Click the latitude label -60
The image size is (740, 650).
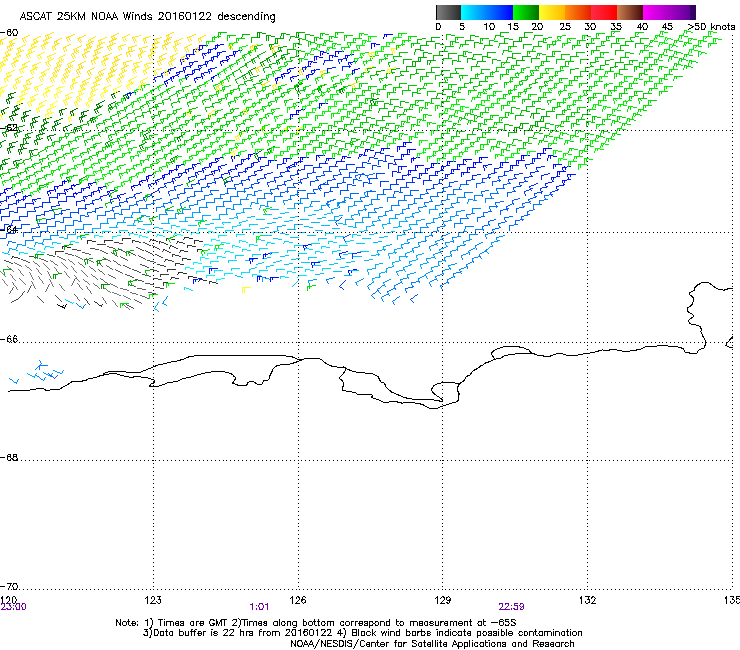point(9,33)
